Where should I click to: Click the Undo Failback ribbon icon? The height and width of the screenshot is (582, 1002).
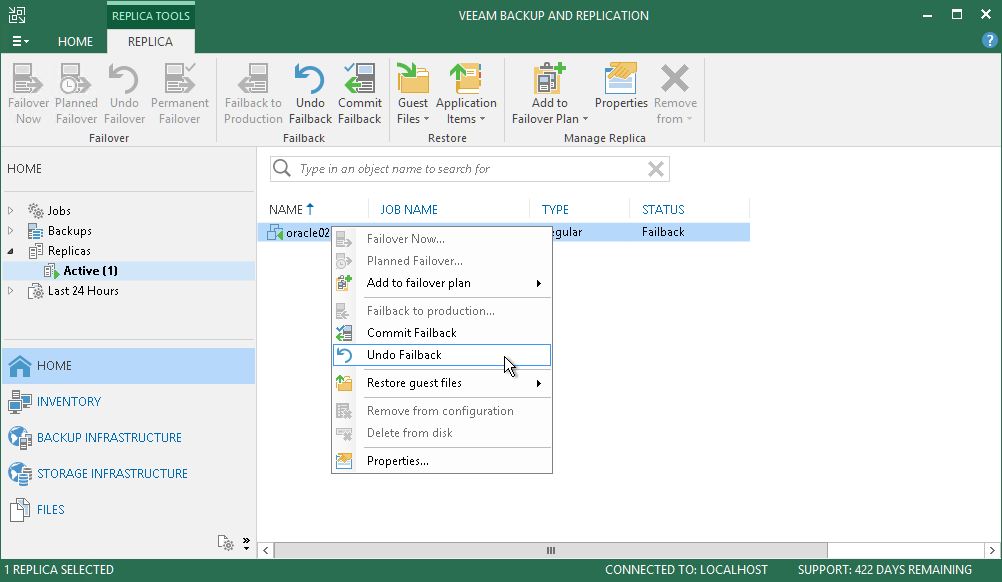(x=310, y=93)
